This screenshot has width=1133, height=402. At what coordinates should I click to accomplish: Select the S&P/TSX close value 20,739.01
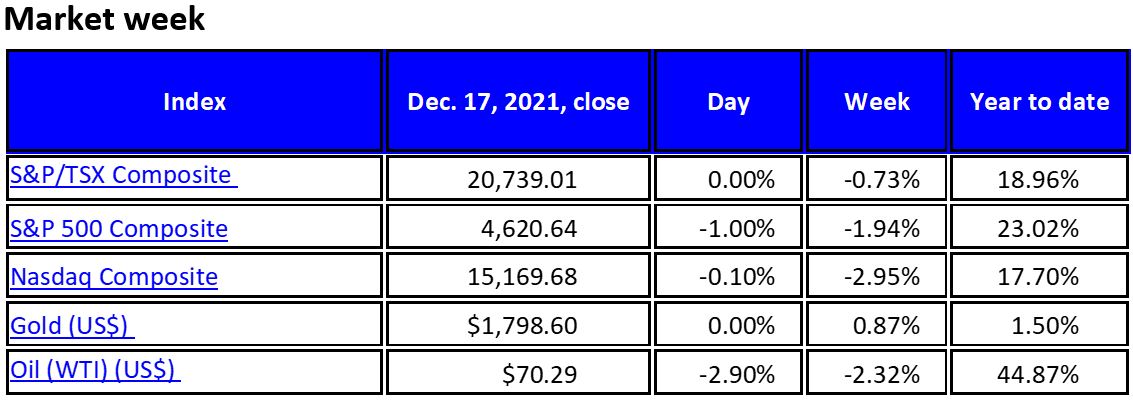coord(522,180)
